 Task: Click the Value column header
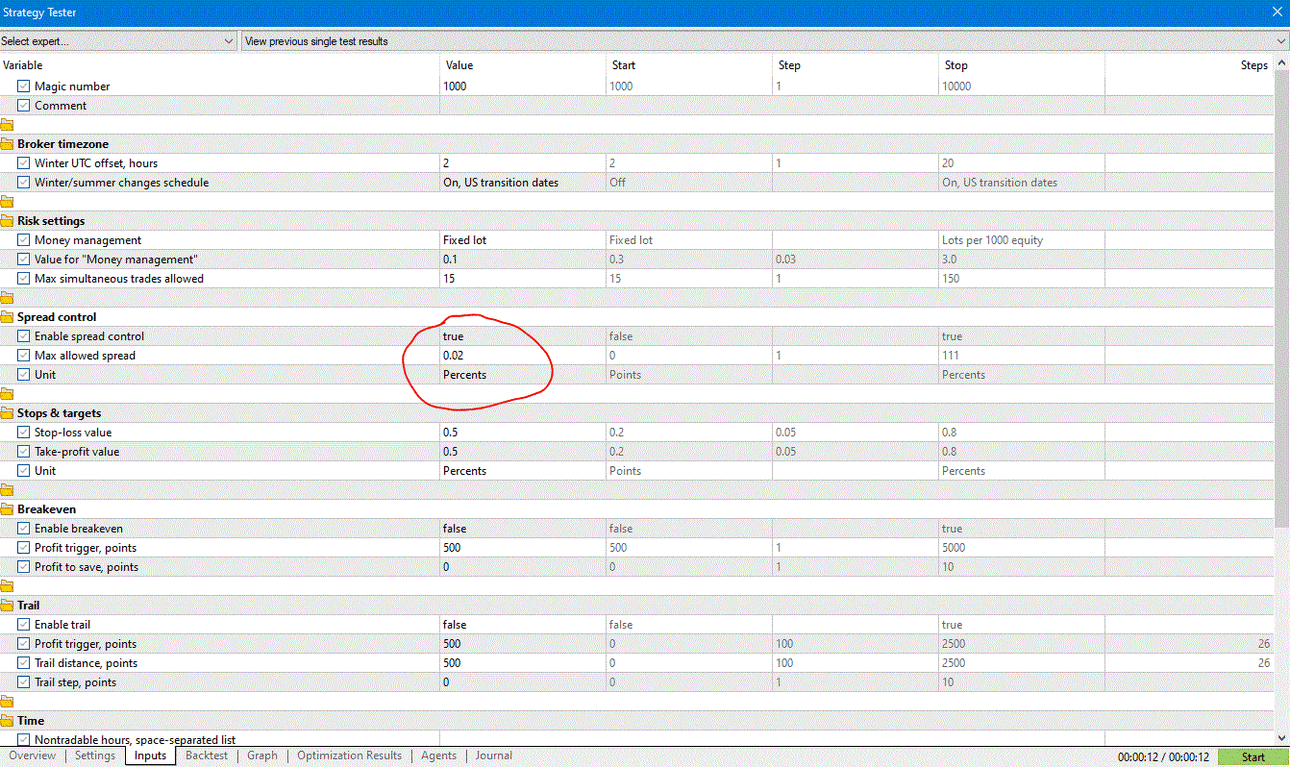click(523, 65)
